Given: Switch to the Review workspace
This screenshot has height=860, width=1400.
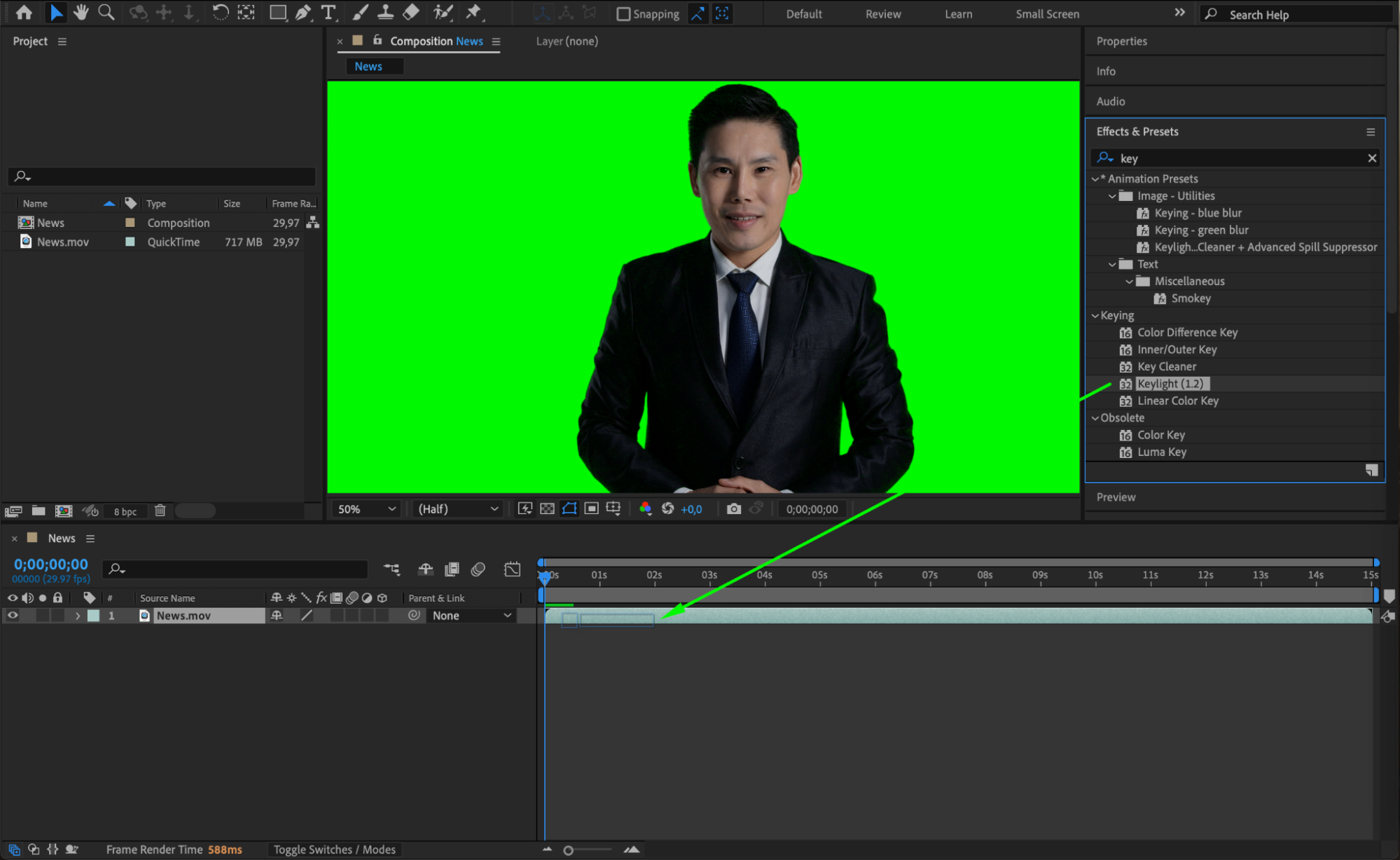Looking at the screenshot, I should [882, 14].
